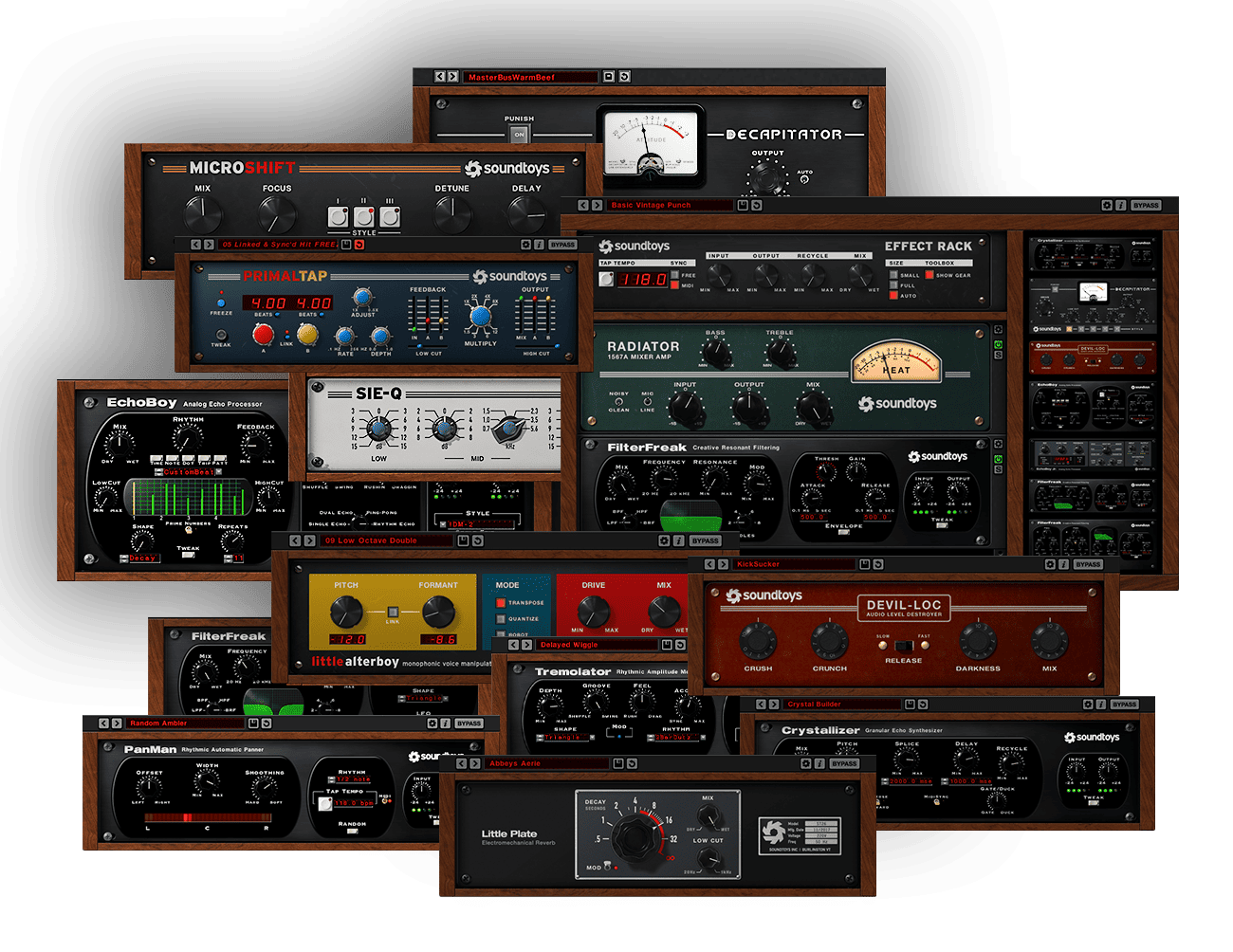Click the Bypass button in PrimalTap
Image resolution: width=1233 pixels, height=952 pixels.
click(562, 245)
